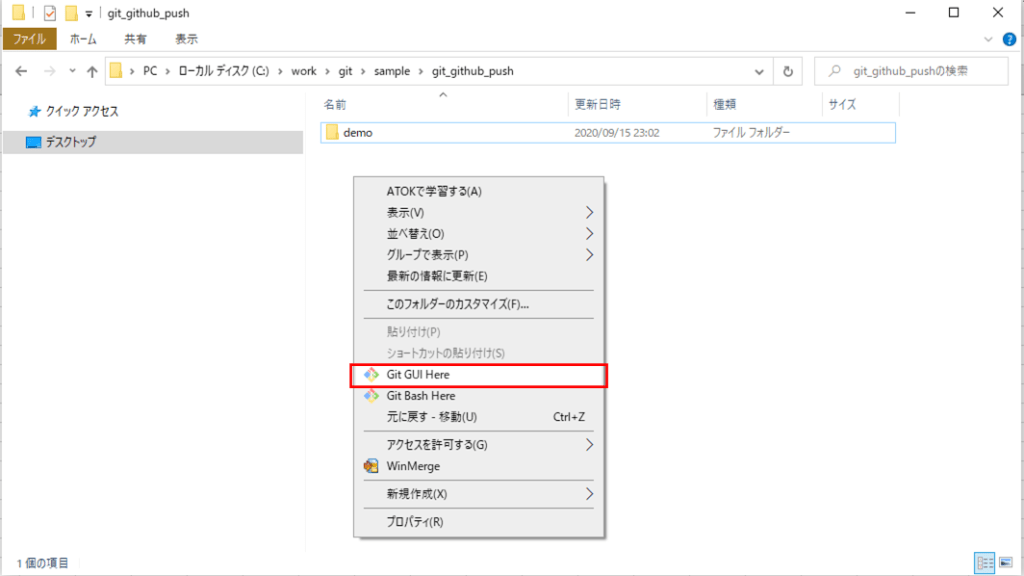The height and width of the screenshot is (576, 1024).
Task: Click the Git GUI Here icon
Action: click(371, 375)
